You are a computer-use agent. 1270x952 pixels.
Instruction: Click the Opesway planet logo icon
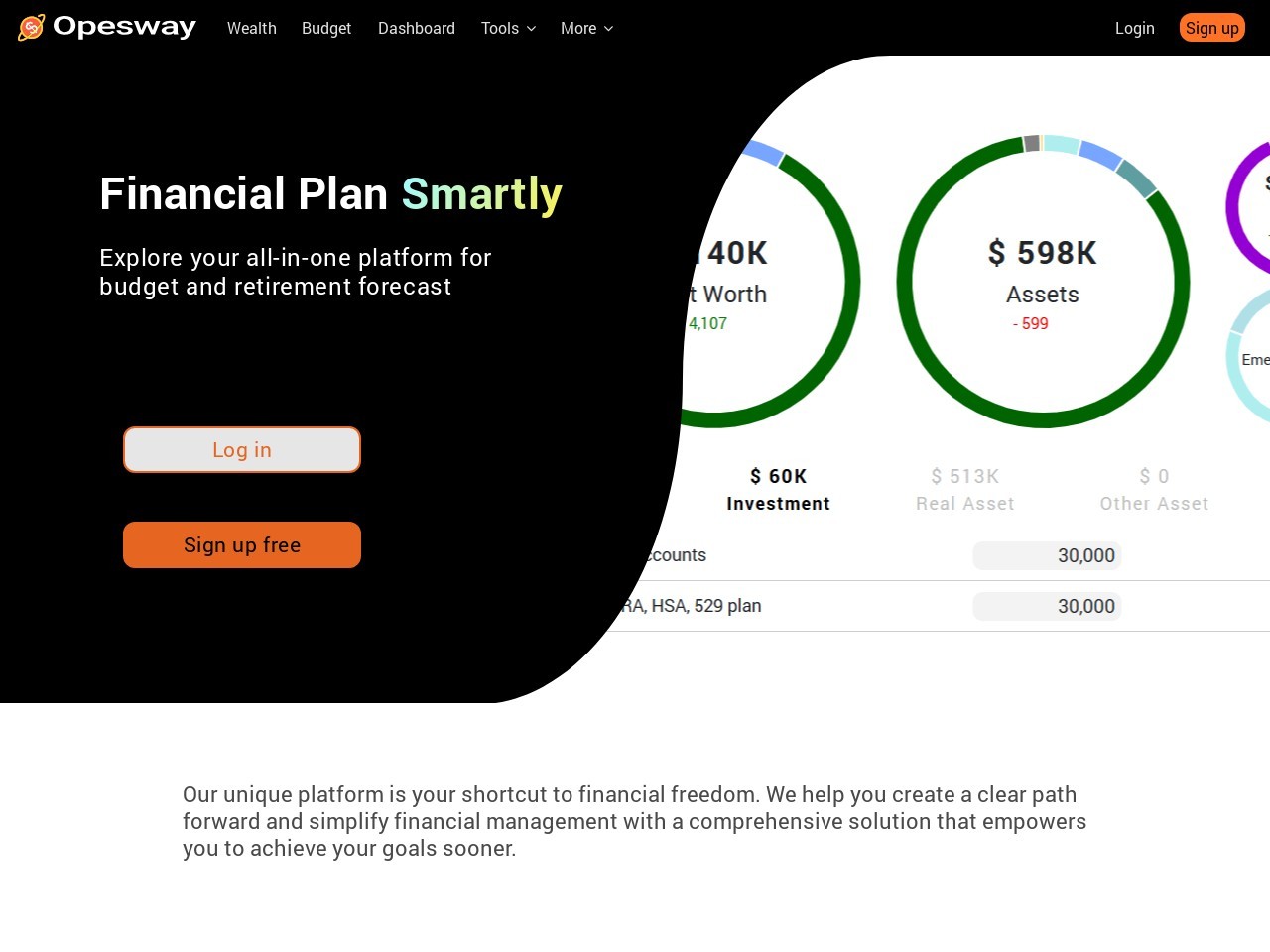pyautogui.click(x=32, y=28)
